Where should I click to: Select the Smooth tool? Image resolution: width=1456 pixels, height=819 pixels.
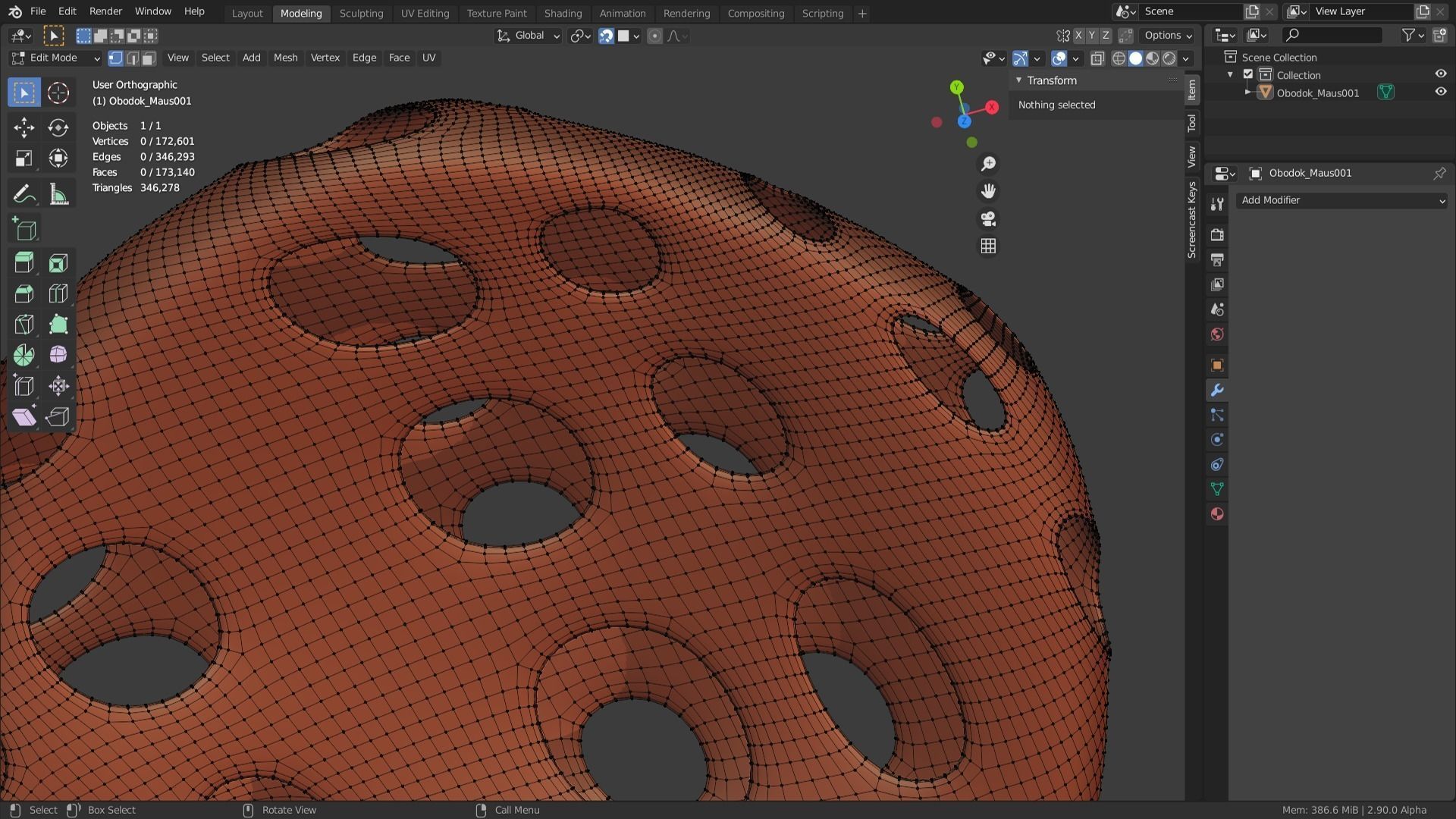click(x=58, y=355)
